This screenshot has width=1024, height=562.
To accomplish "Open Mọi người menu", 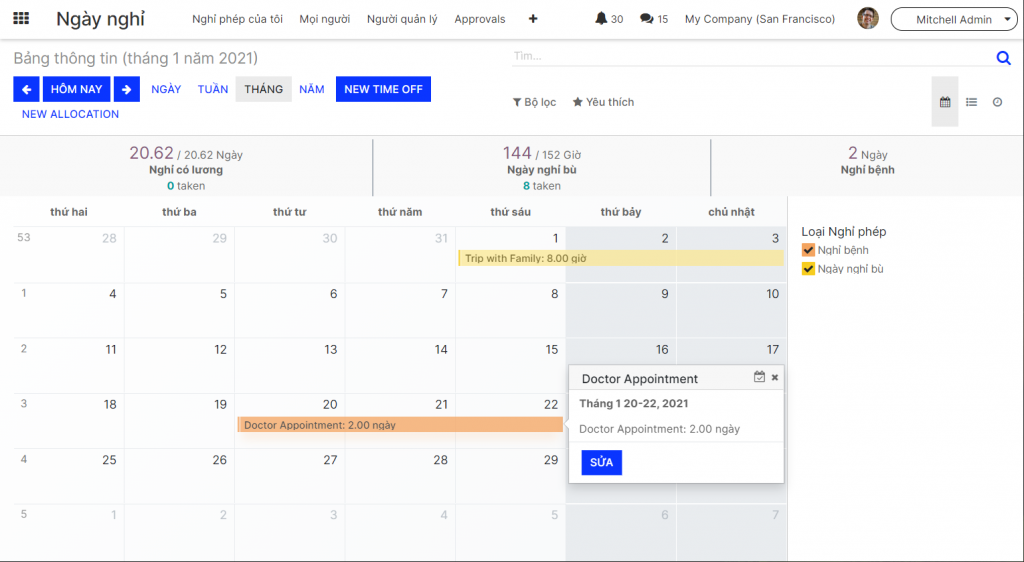I will point(325,19).
